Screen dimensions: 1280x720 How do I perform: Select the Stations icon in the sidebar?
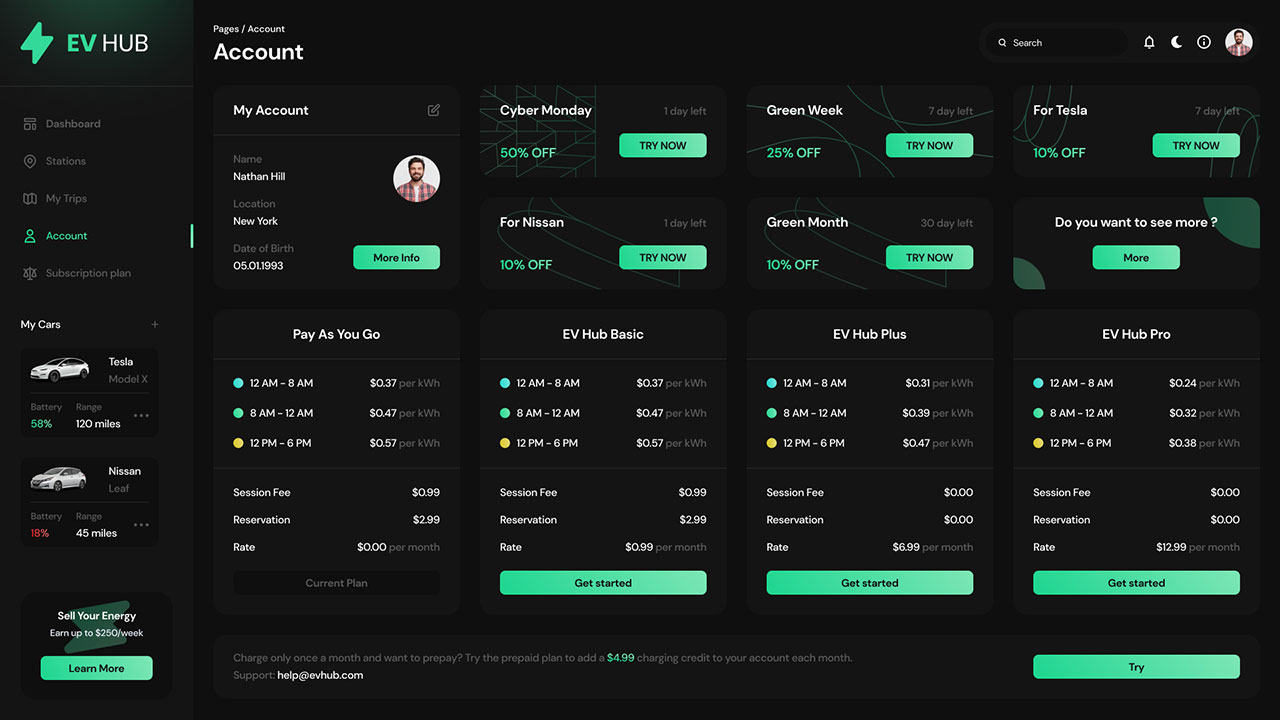(x=31, y=161)
